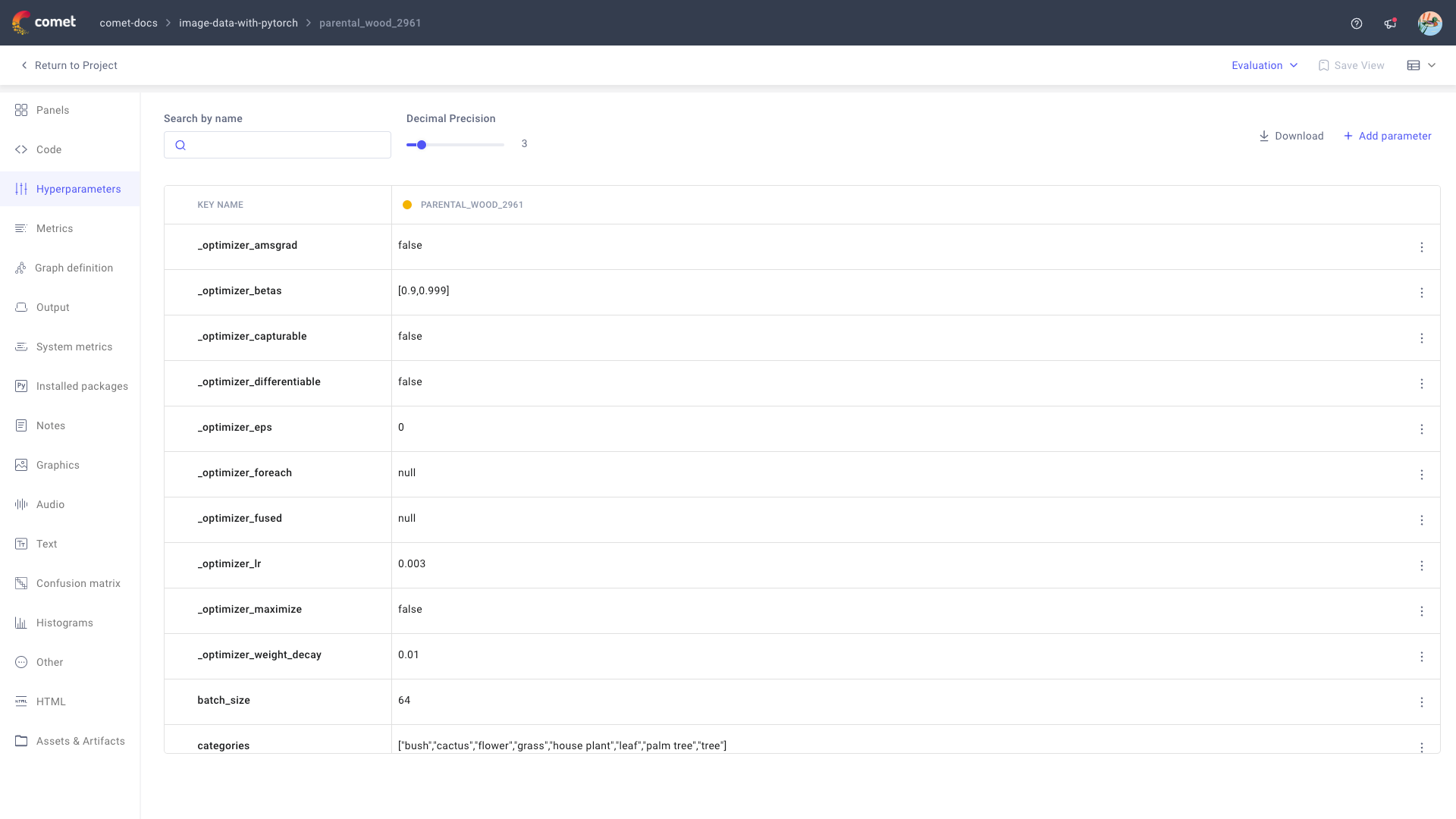
Task: Click the Search by name field
Action: pos(277,145)
